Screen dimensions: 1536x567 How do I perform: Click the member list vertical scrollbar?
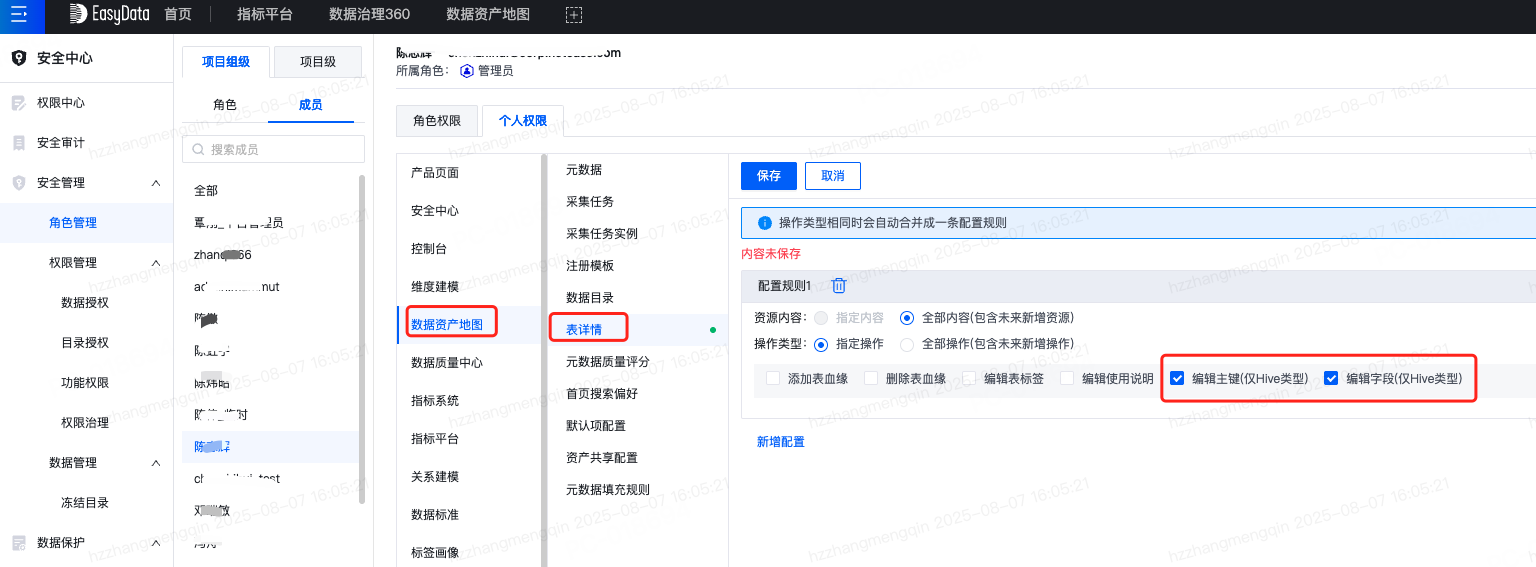point(362,340)
